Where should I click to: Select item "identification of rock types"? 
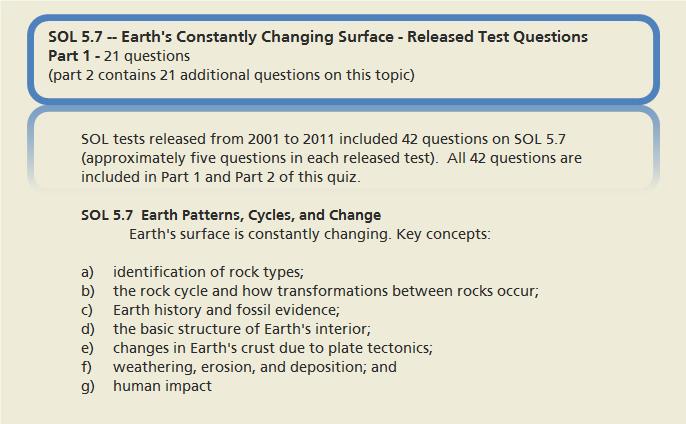[208, 272]
